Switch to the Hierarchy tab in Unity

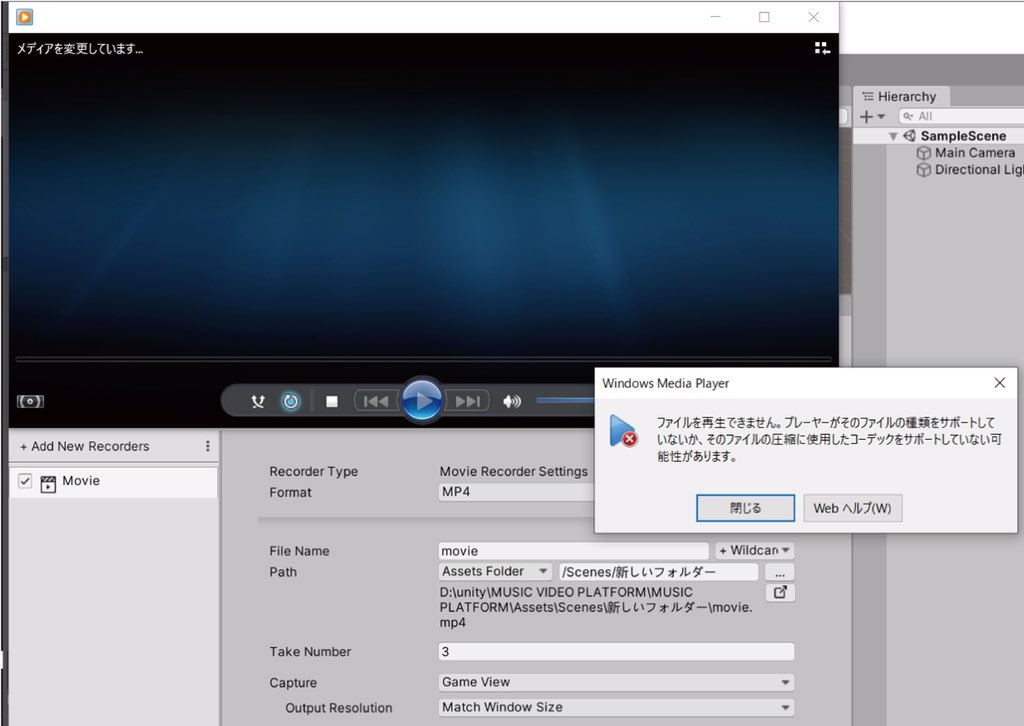(901, 97)
